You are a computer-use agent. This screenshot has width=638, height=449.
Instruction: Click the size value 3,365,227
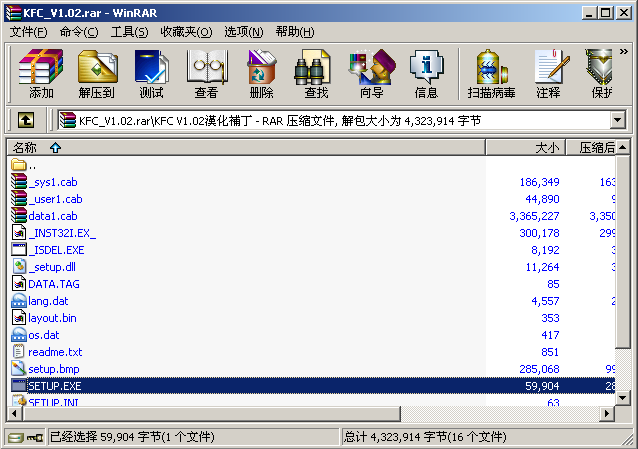point(534,216)
